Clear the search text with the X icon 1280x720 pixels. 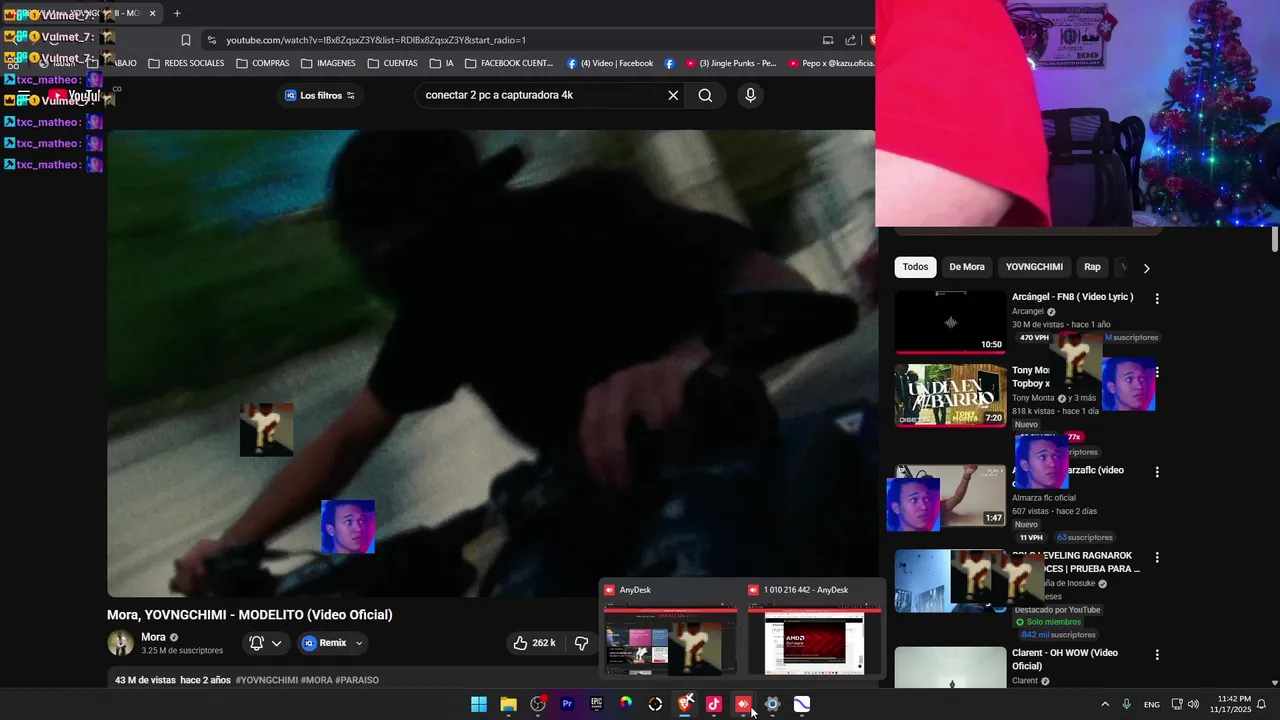click(673, 96)
